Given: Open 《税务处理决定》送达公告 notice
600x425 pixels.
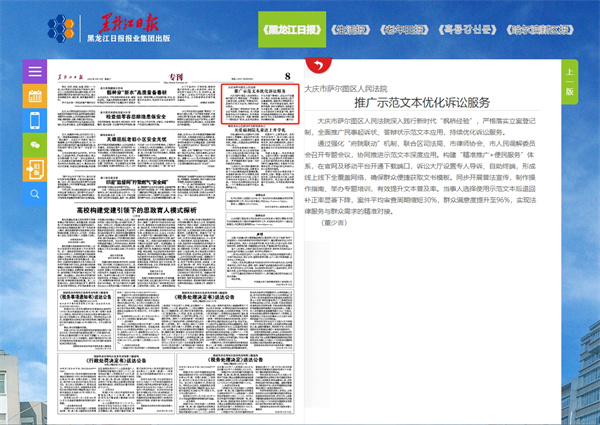Looking at the screenshot, I should click(x=235, y=383).
